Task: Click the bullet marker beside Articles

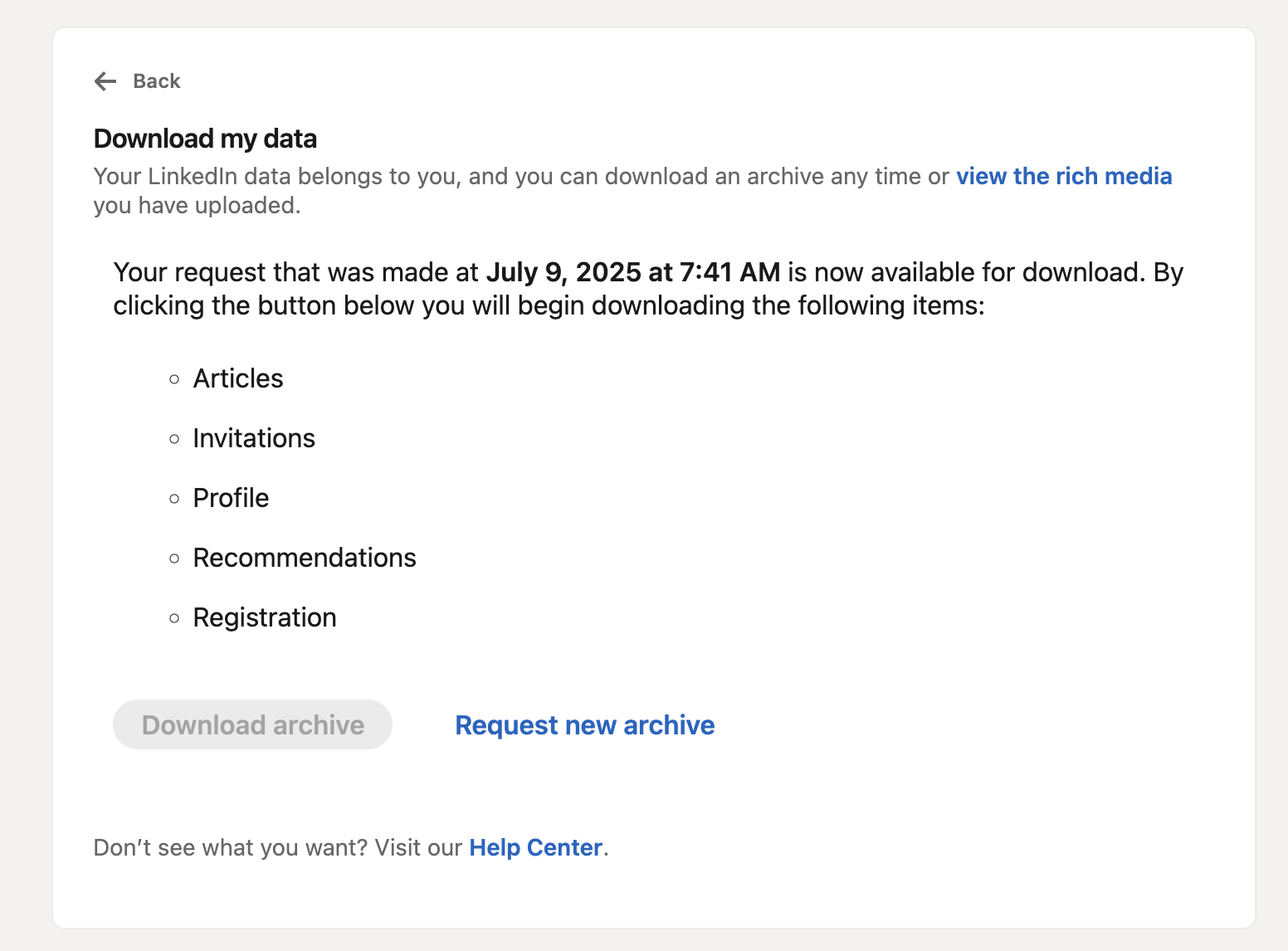Action: click(174, 379)
